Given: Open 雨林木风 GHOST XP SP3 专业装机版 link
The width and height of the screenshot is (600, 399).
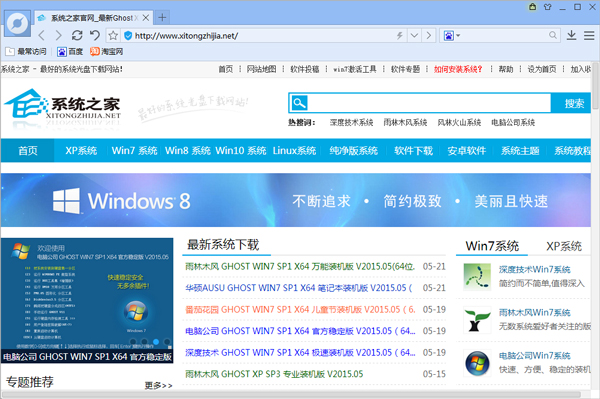Looking at the screenshot, I should coord(274,374).
